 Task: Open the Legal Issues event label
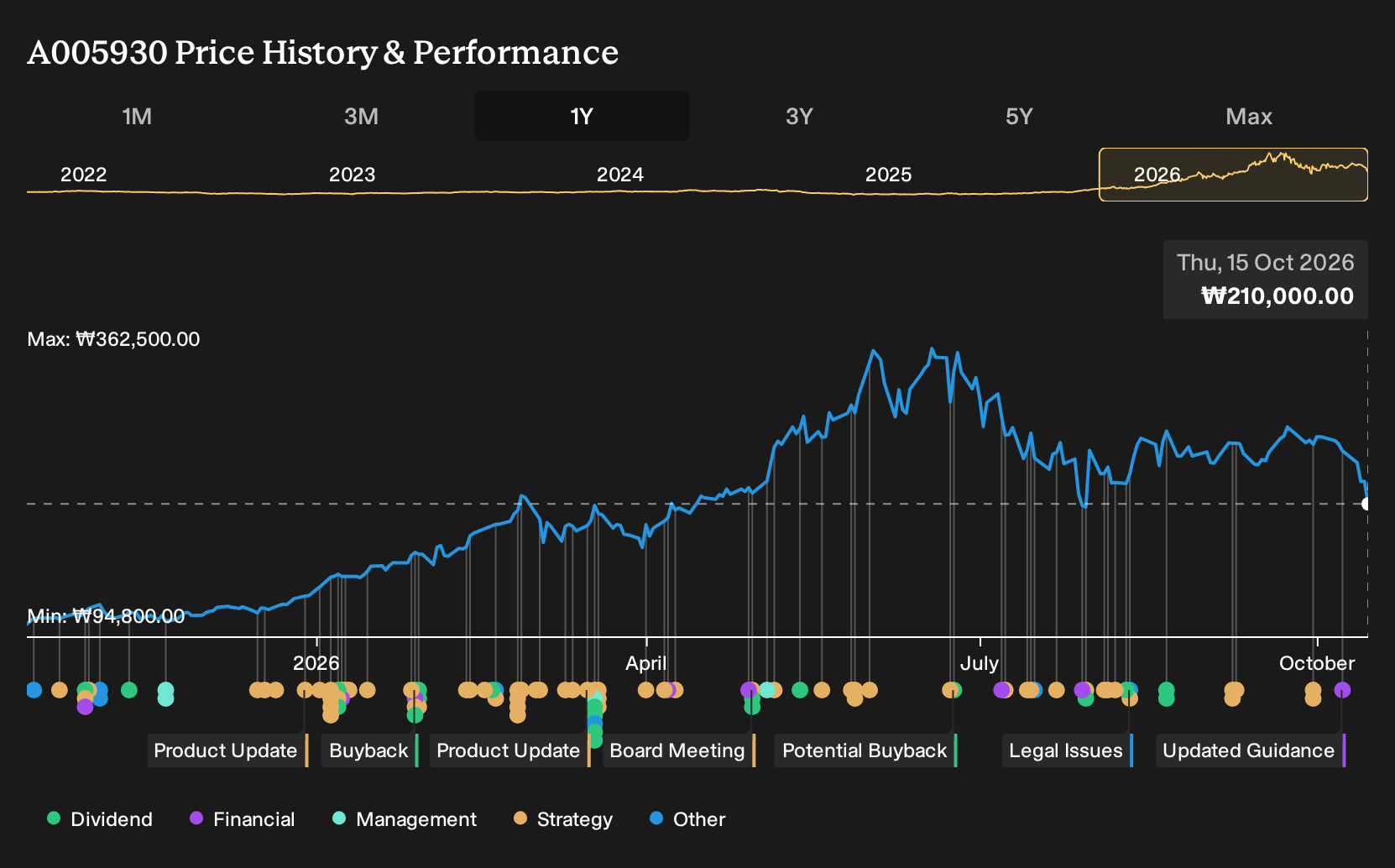coord(1068,750)
